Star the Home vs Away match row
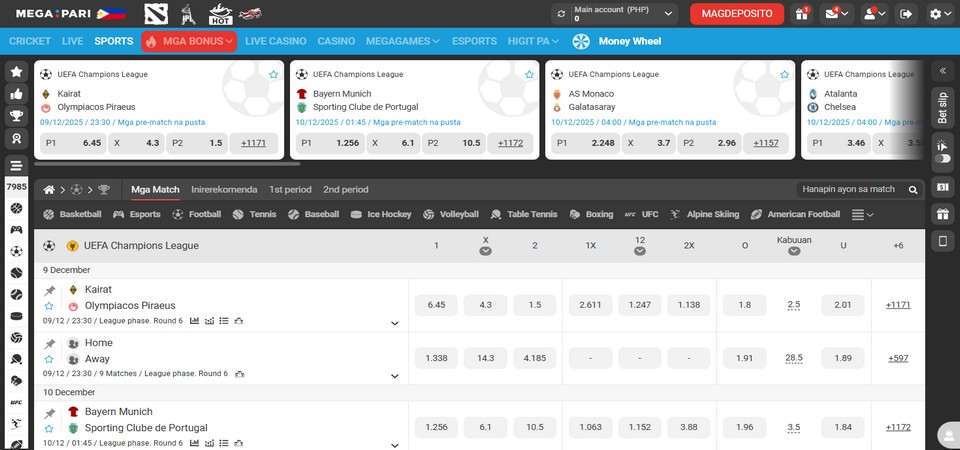 click(x=49, y=359)
